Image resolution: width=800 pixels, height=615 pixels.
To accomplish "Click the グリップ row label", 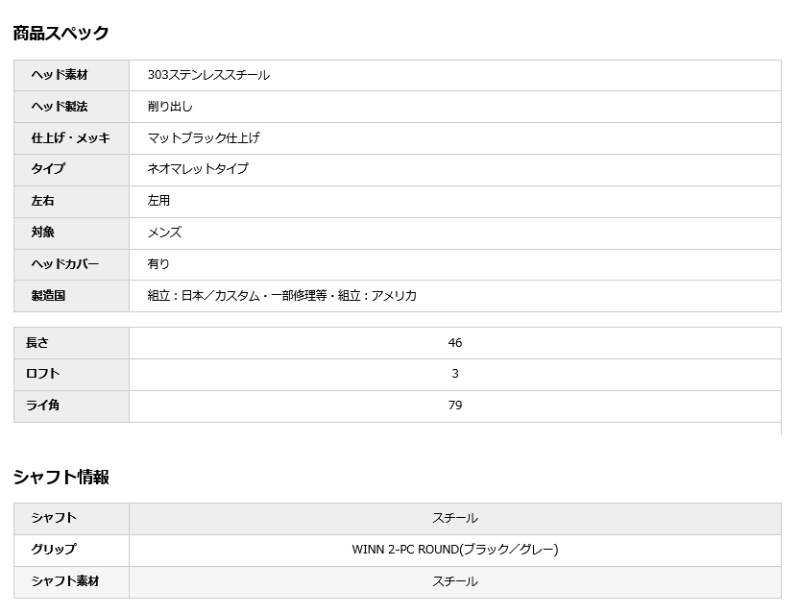I will coord(54,550).
